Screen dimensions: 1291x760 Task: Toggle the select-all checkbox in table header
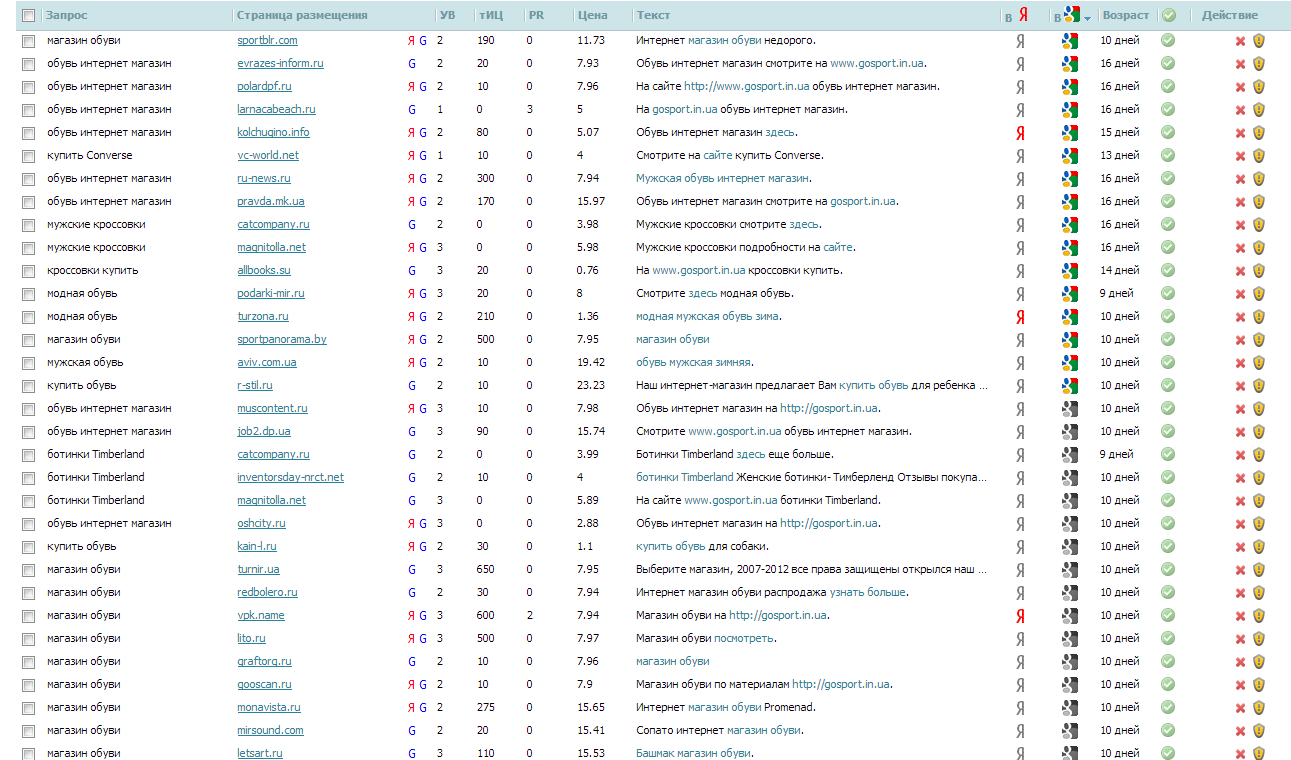click(28, 16)
